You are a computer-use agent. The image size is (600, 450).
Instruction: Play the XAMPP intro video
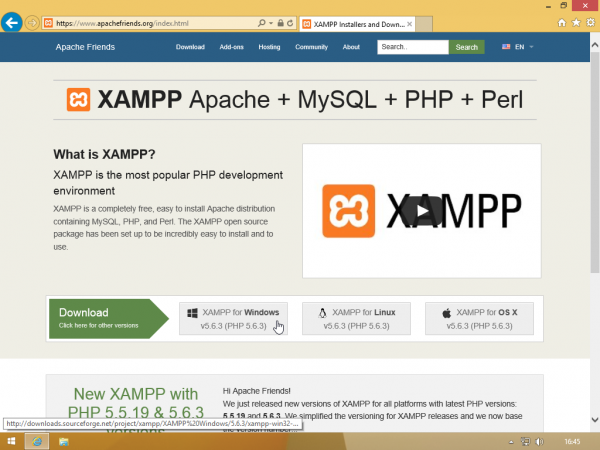(x=422, y=210)
